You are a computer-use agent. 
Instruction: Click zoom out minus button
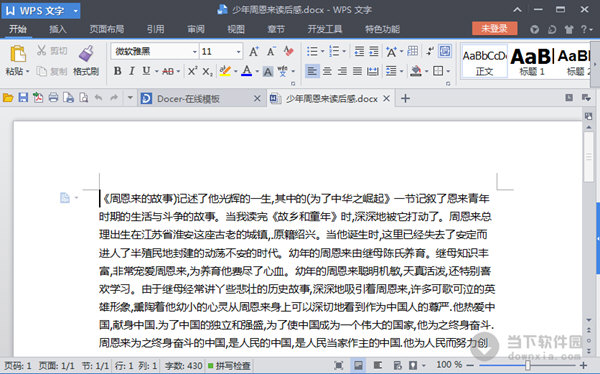pyautogui.click(x=470, y=365)
